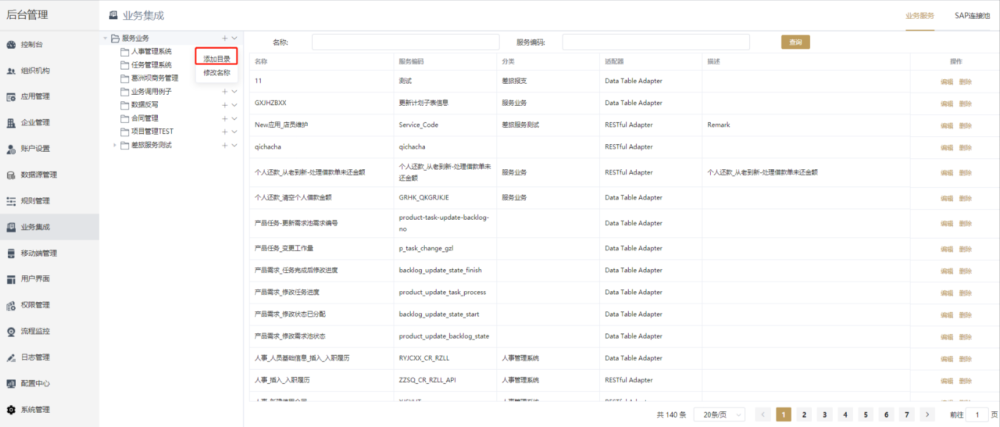Expand the 差旅服务测试 tree node
Screen dimensions: 1000x427
(114, 145)
